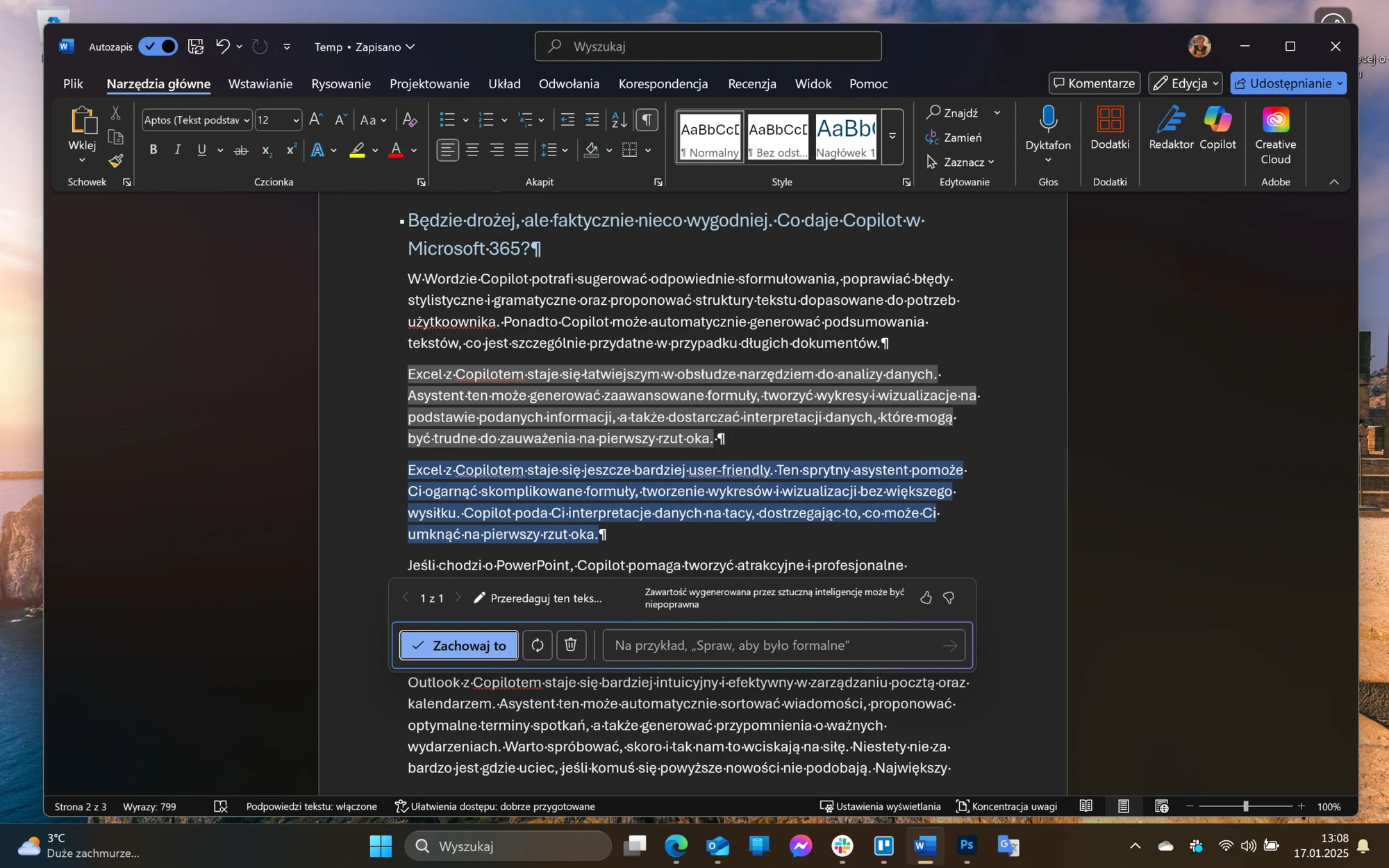Open Photoshop from the taskbar
This screenshot has width=1389, height=868.
(x=967, y=846)
